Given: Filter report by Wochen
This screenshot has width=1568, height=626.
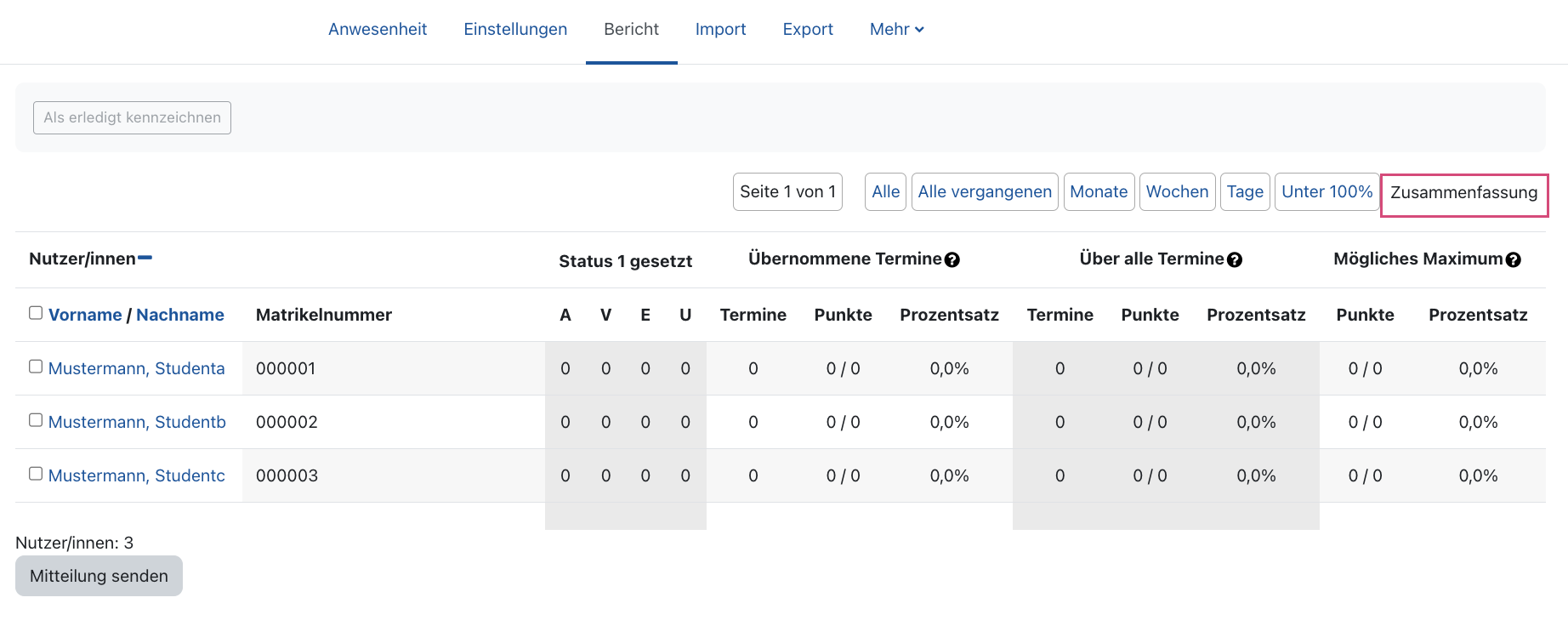Looking at the screenshot, I should 1177,191.
